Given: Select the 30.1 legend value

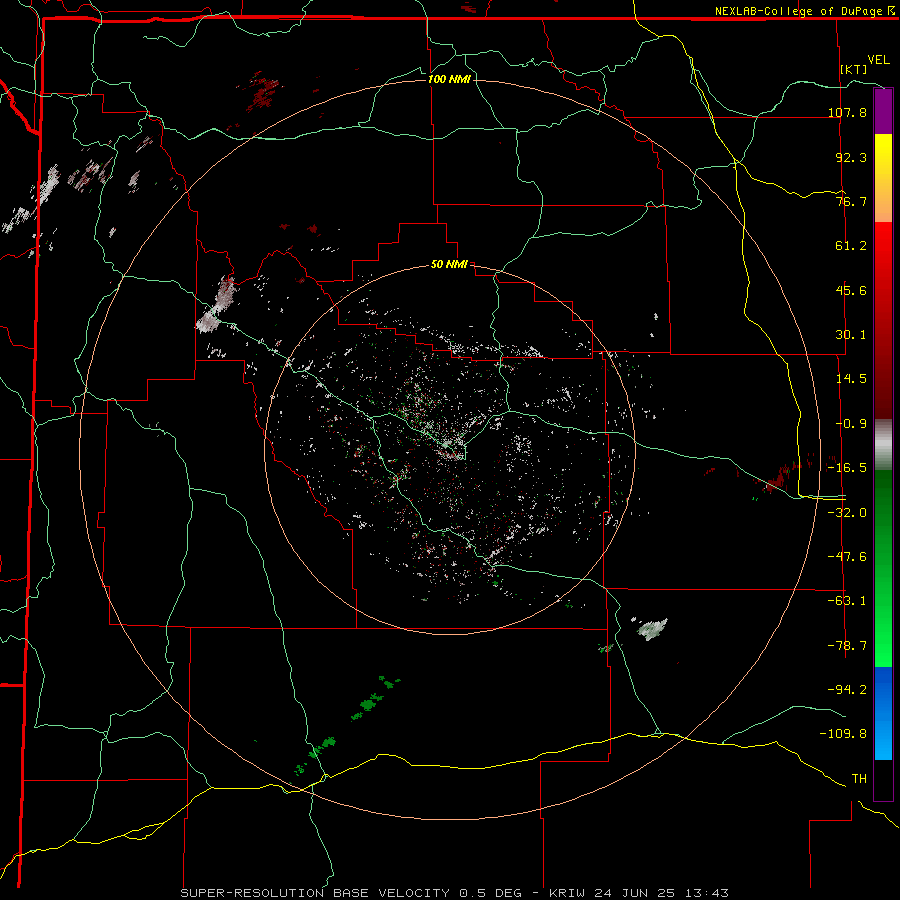Looking at the screenshot, I should [x=851, y=335].
